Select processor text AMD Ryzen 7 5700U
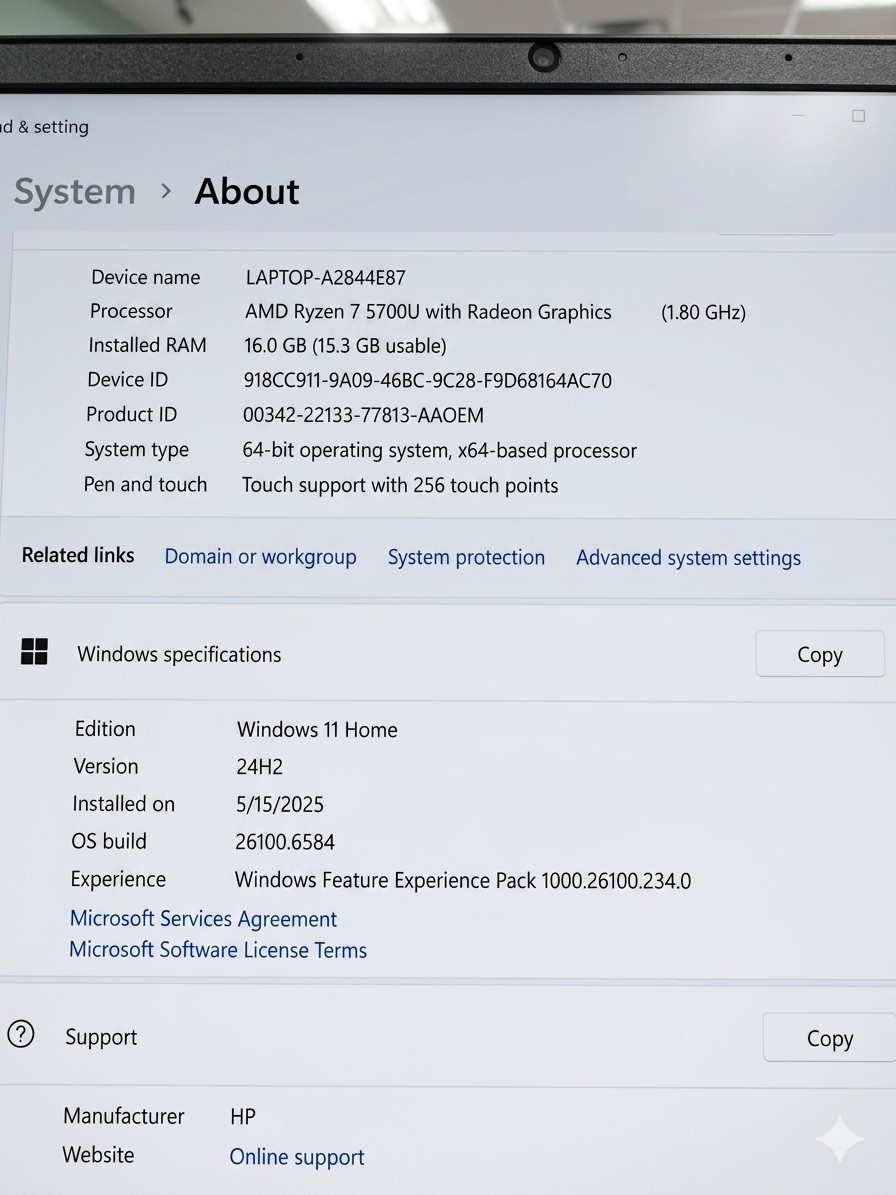Viewport: 896px width, 1195px height. [332, 312]
